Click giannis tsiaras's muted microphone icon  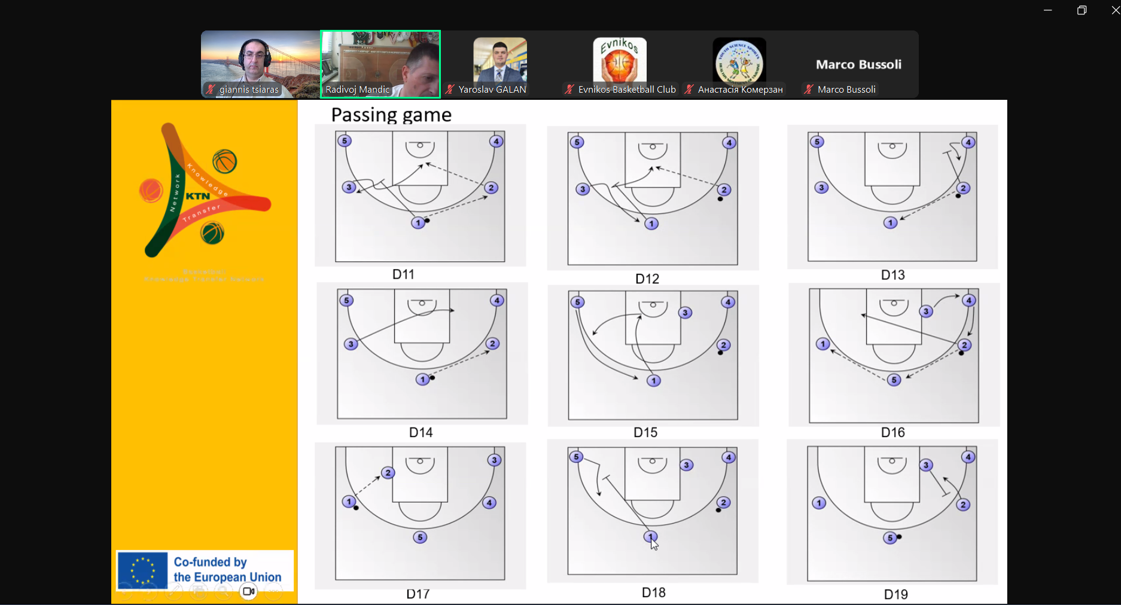[x=210, y=90]
